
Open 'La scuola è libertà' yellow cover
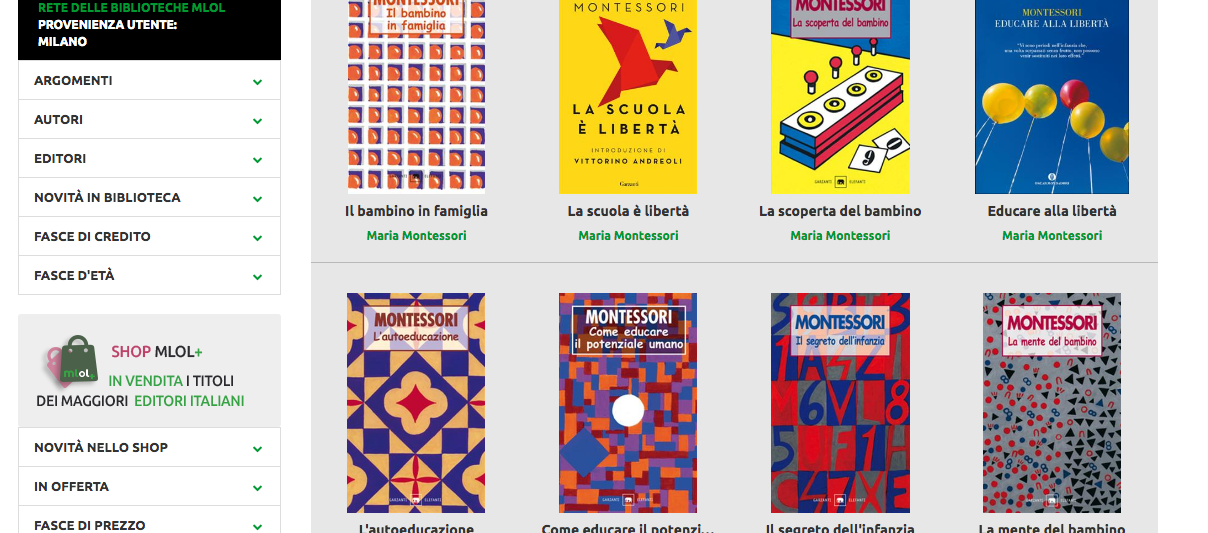pos(628,96)
